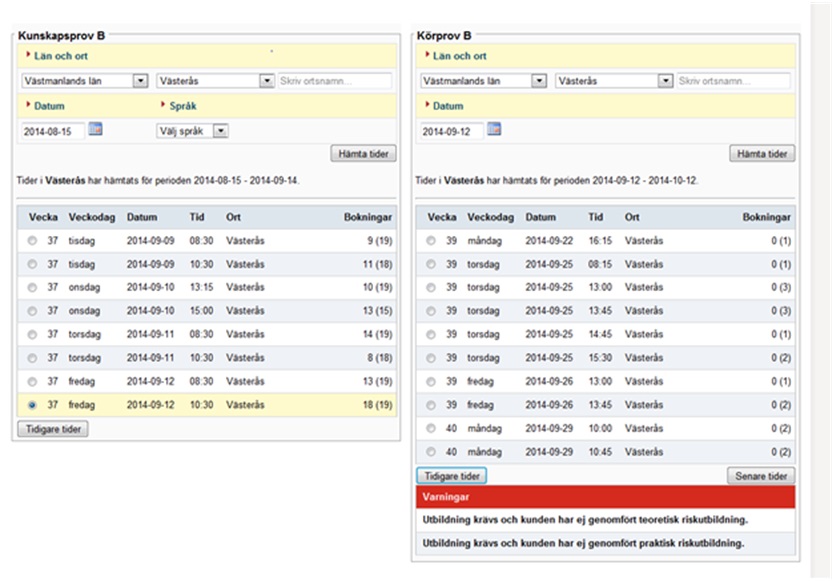Click the Hämta tider button in Kunskapsprov
Image resolution: width=834 pixels, height=581 pixels.
[x=364, y=154]
